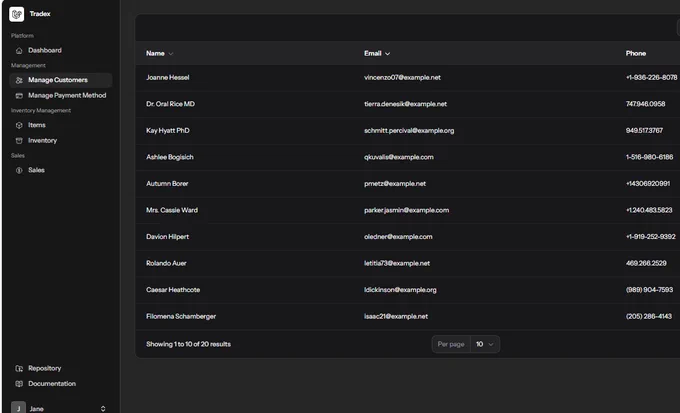Click the Name column header label
Viewport: 680px width, 413px height.
155,53
